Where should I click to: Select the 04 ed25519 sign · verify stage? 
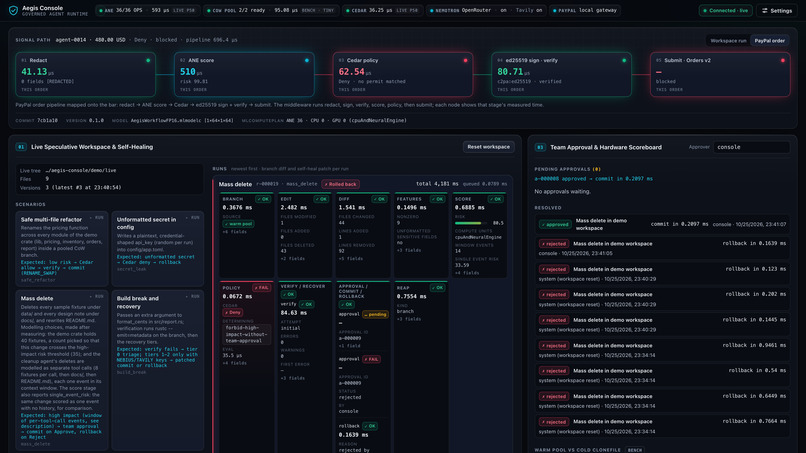[x=561, y=75]
